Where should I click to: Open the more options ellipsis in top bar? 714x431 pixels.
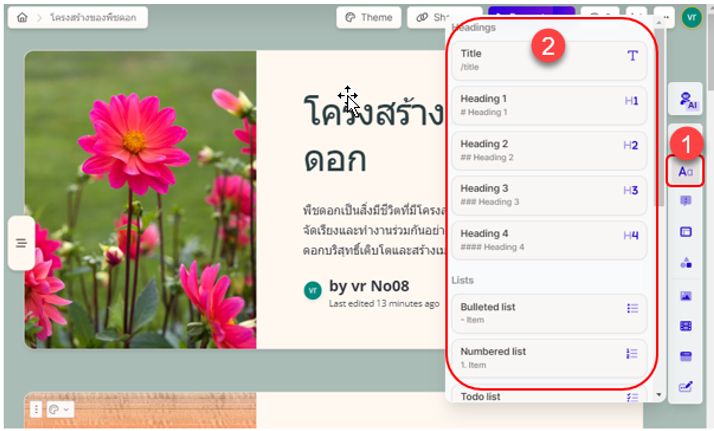coord(665,17)
